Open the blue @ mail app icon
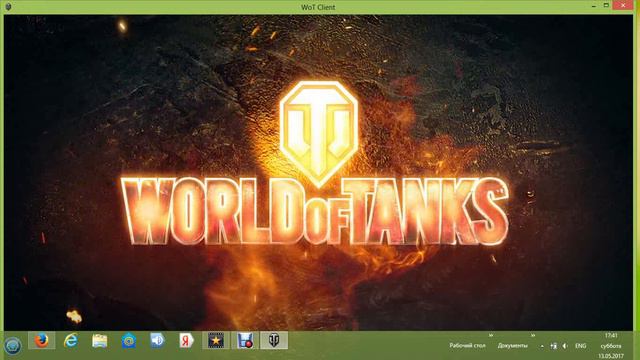The height and width of the screenshot is (360, 640). click(129, 340)
